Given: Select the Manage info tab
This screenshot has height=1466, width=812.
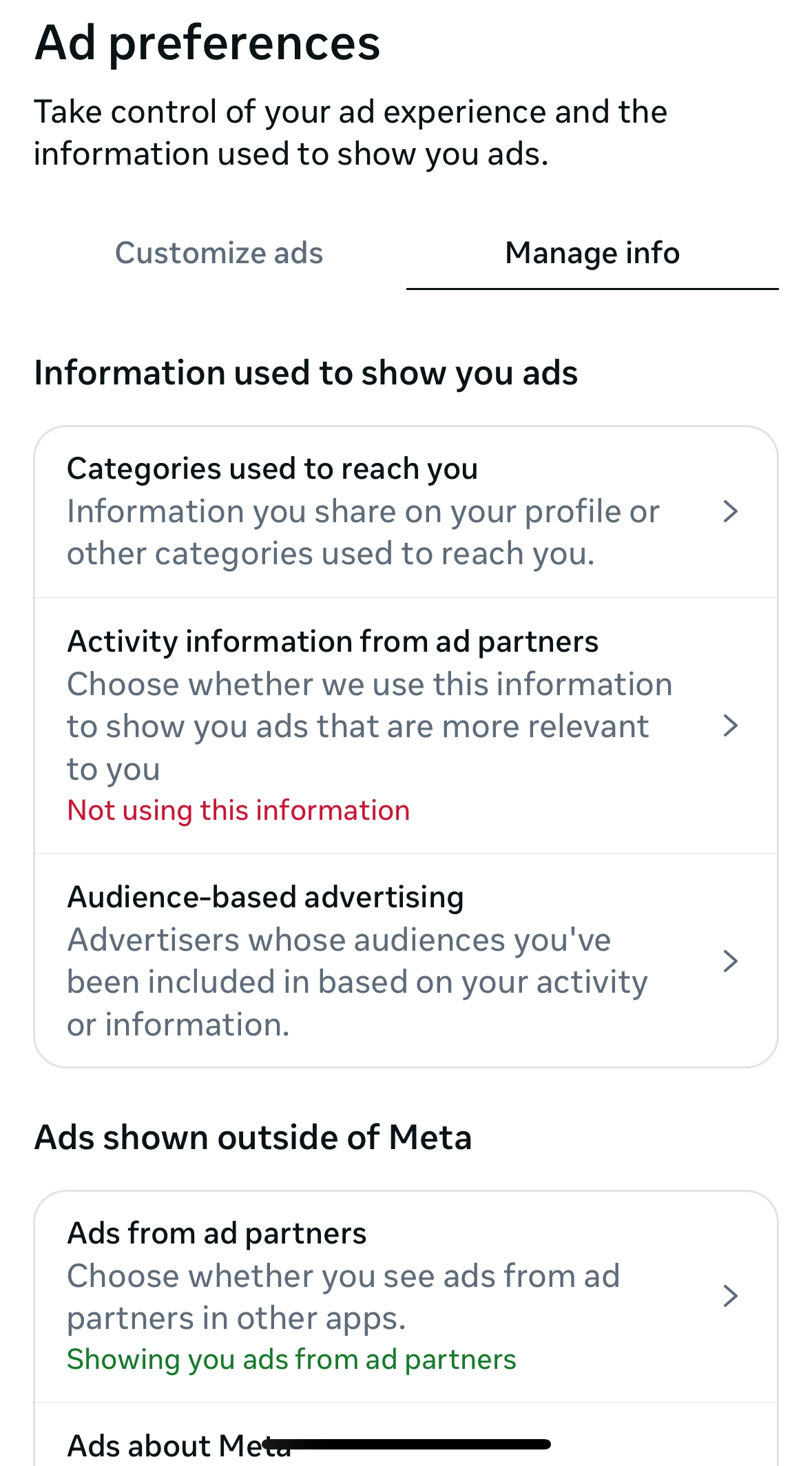Looking at the screenshot, I should click(592, 253).
